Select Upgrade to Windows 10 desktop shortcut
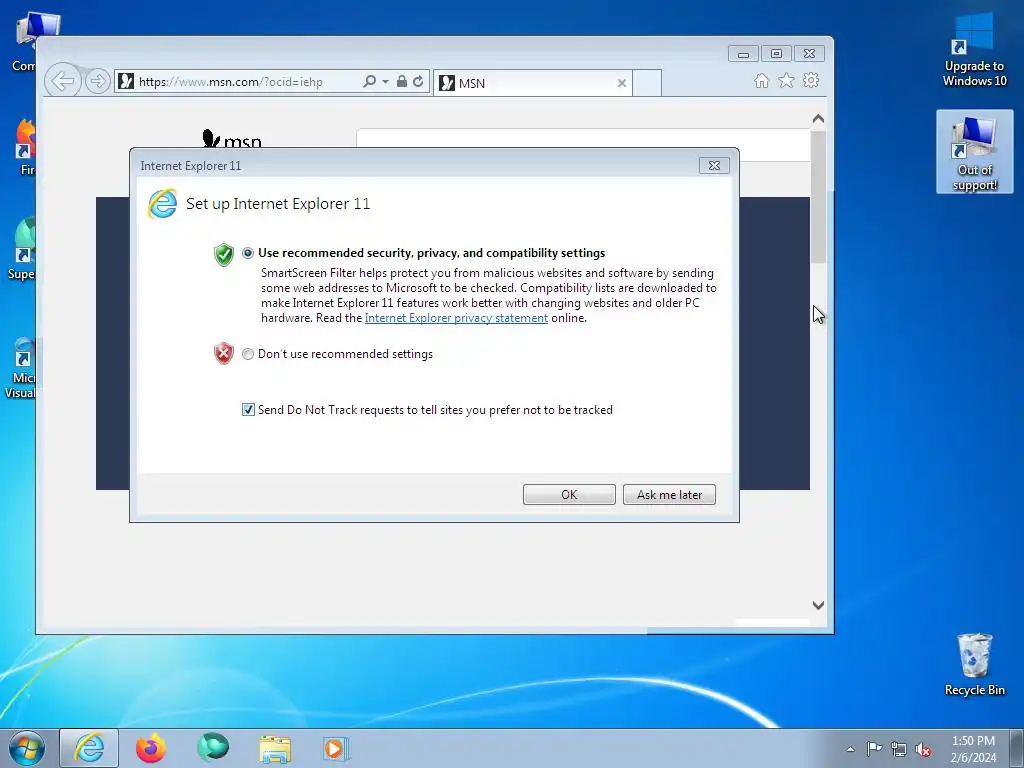This screenshot has height=768, width=1024. pos(974,50)
